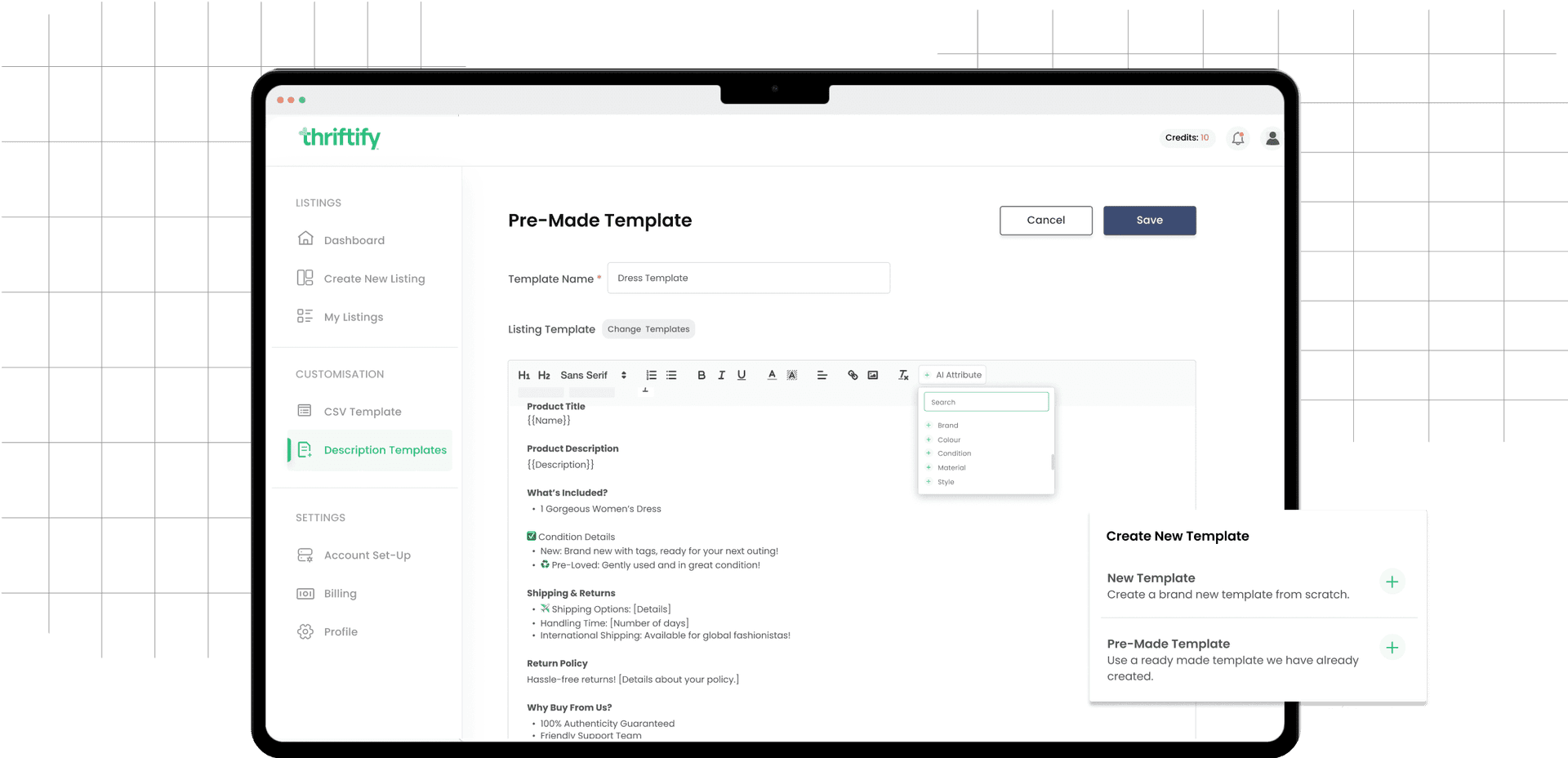
Task: Open Billing settings
Action: [x=326, y=594]
